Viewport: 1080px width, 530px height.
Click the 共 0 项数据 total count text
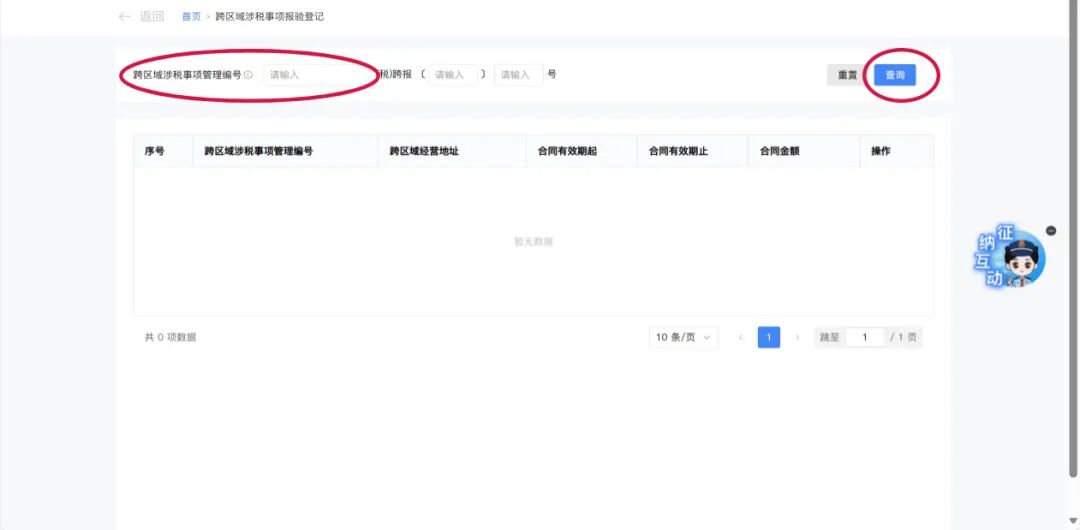pos(170,337)
